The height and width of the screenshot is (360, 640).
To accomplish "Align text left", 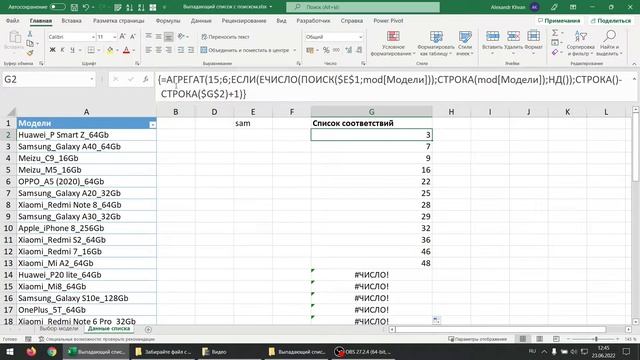I will pos(149,50).
